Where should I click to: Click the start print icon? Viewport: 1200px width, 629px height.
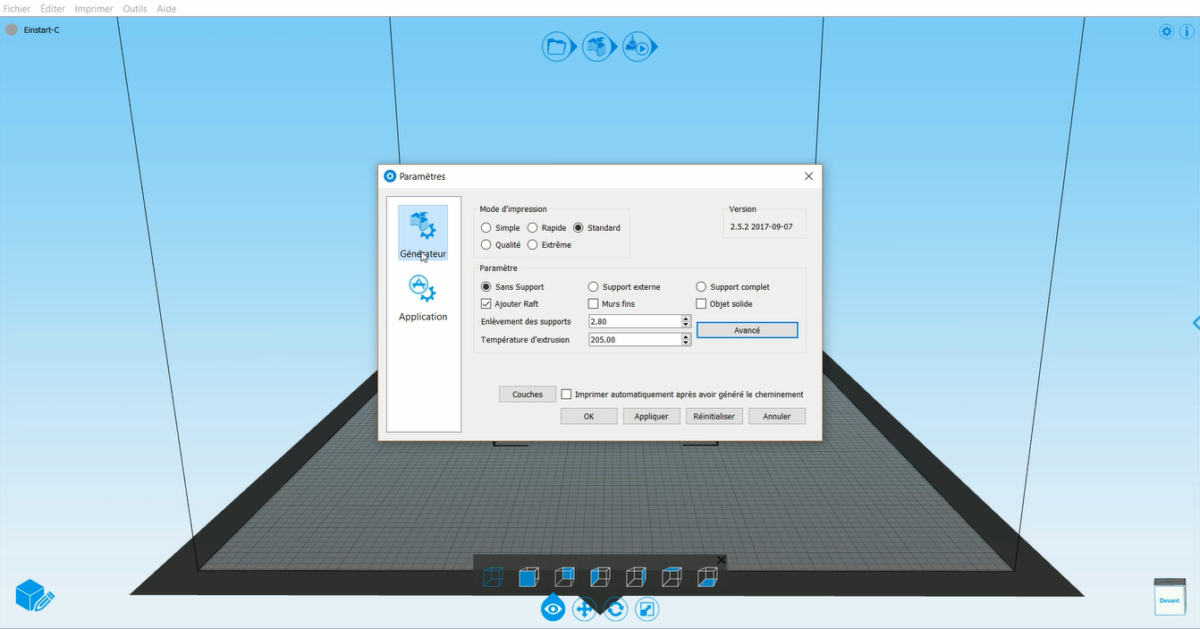637,46
